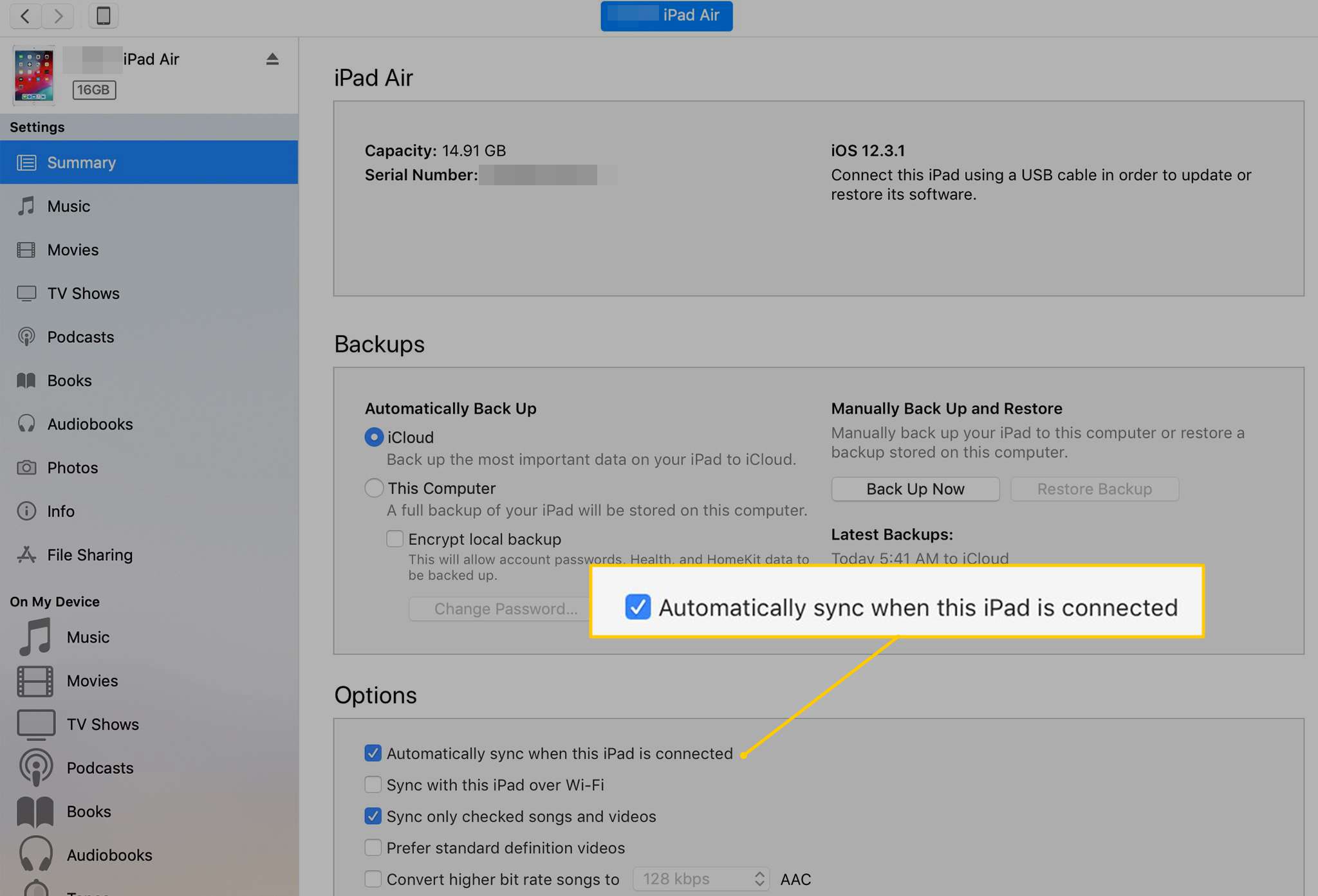Eject the iPad Air
The height and width of the screenshot is (896, 1318).
tap(272, 59)
